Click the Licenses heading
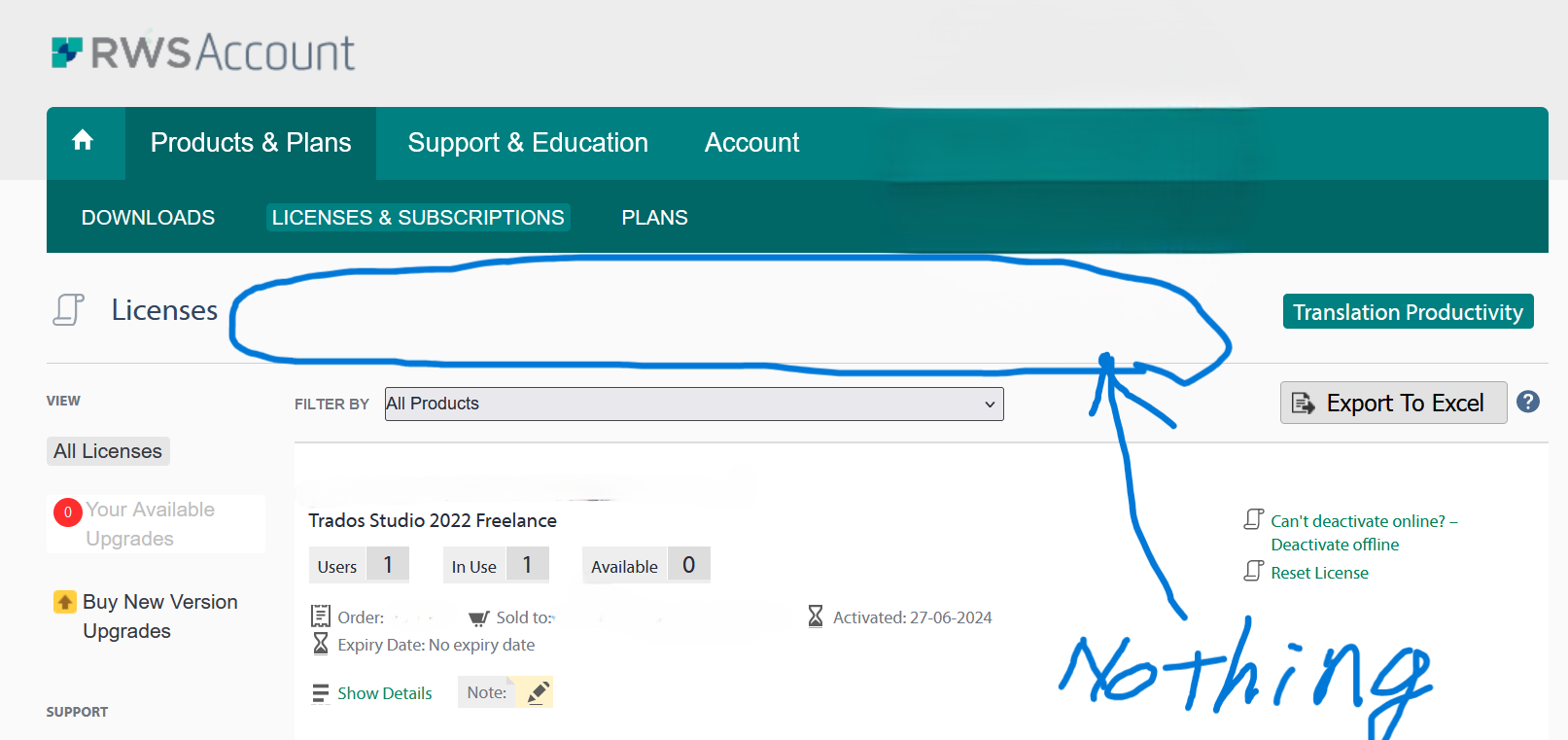The image size is (1568, 740). (164, 310)
